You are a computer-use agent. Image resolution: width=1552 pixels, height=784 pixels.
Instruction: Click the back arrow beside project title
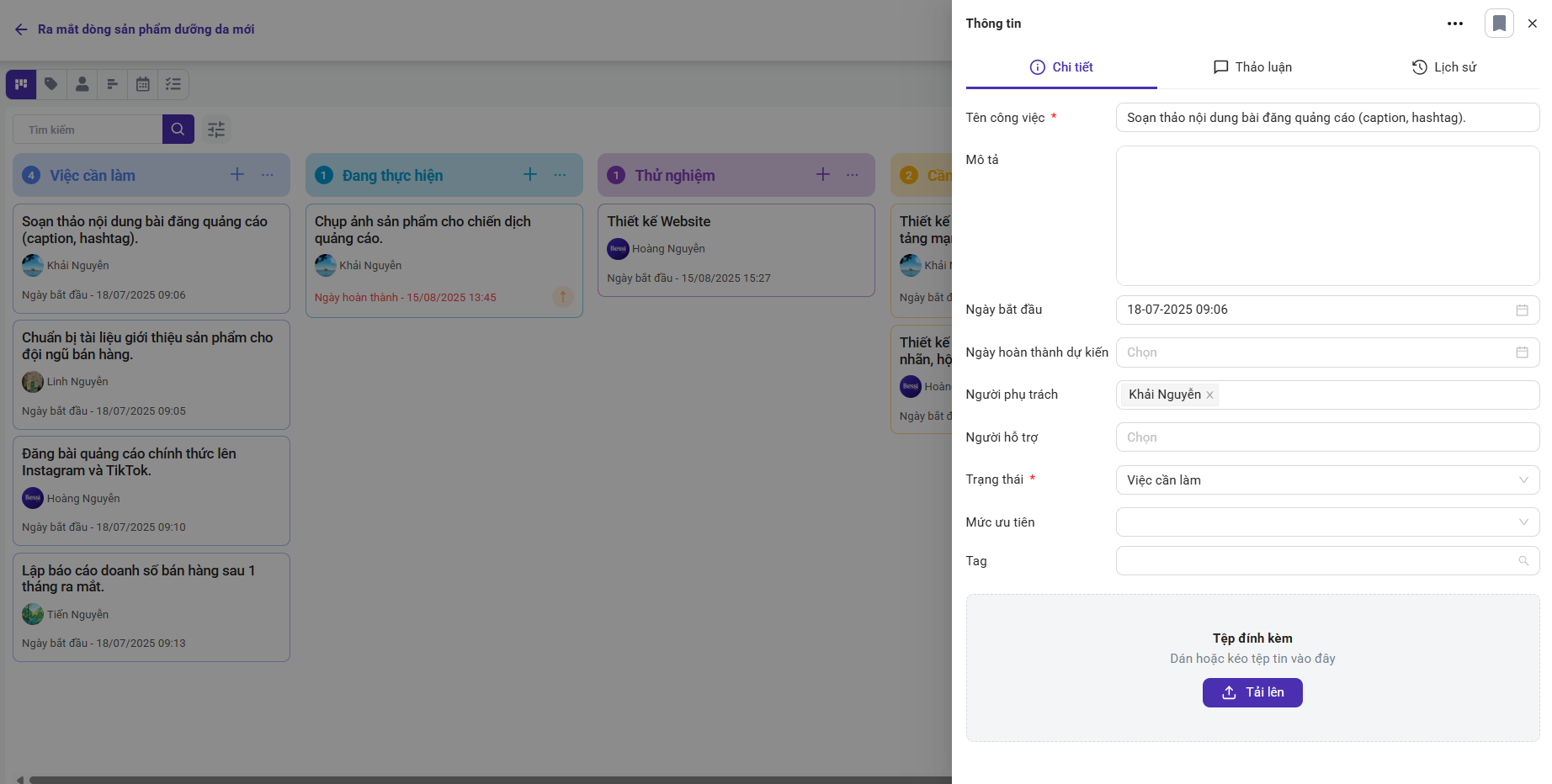pos(21,29)
